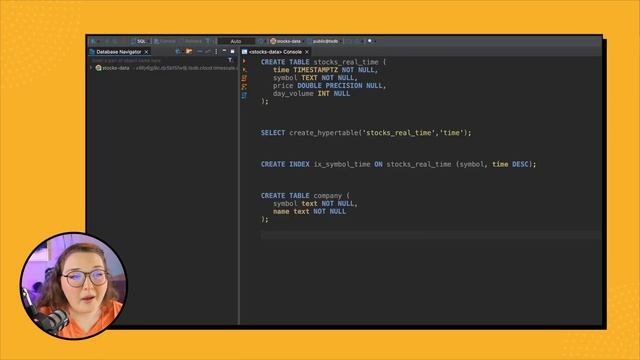The width and height of the screenshot is (640, 360).
Task: Open the Auto commit mode dropdown
Action: coord(236,41)
